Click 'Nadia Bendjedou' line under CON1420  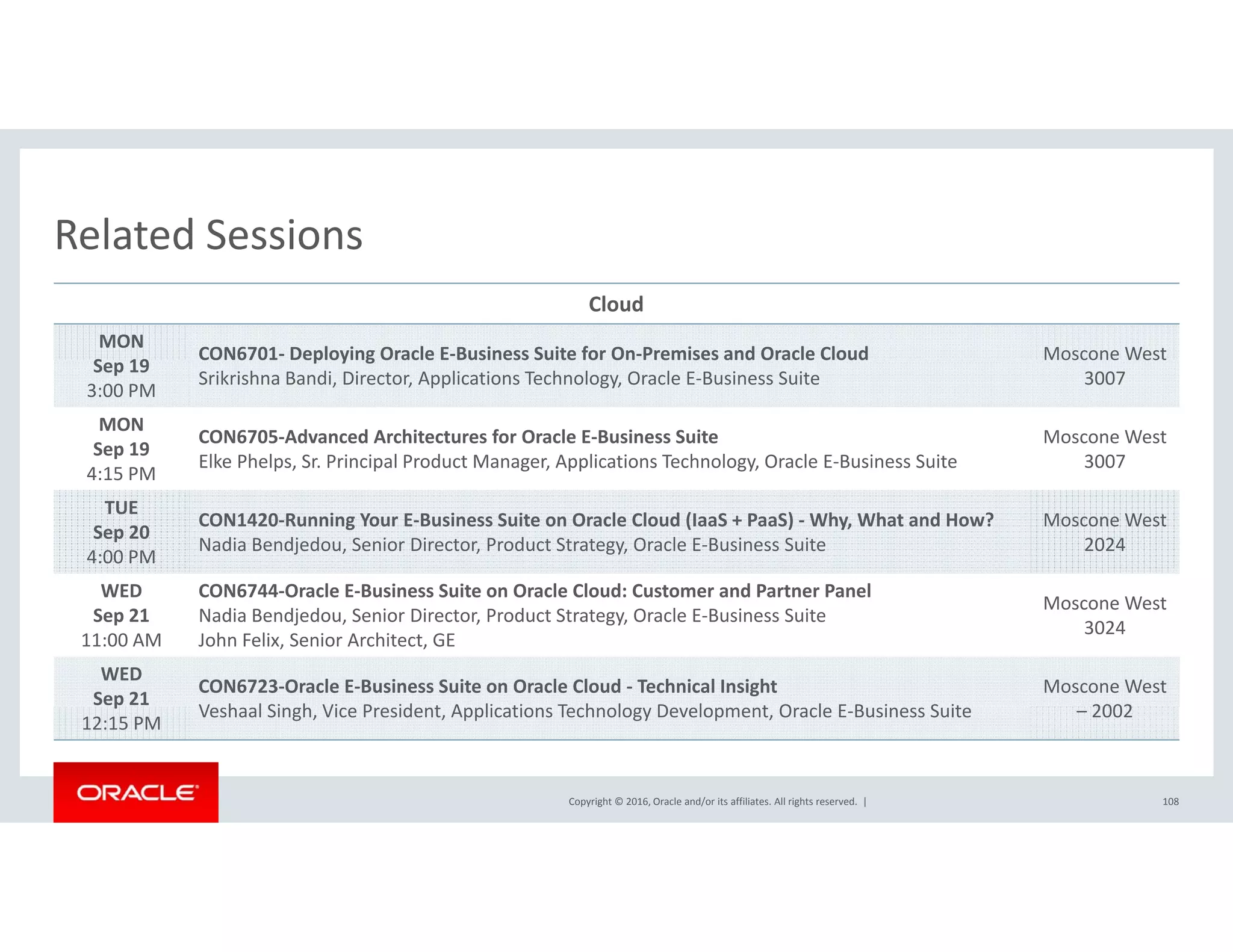[512, 545]
